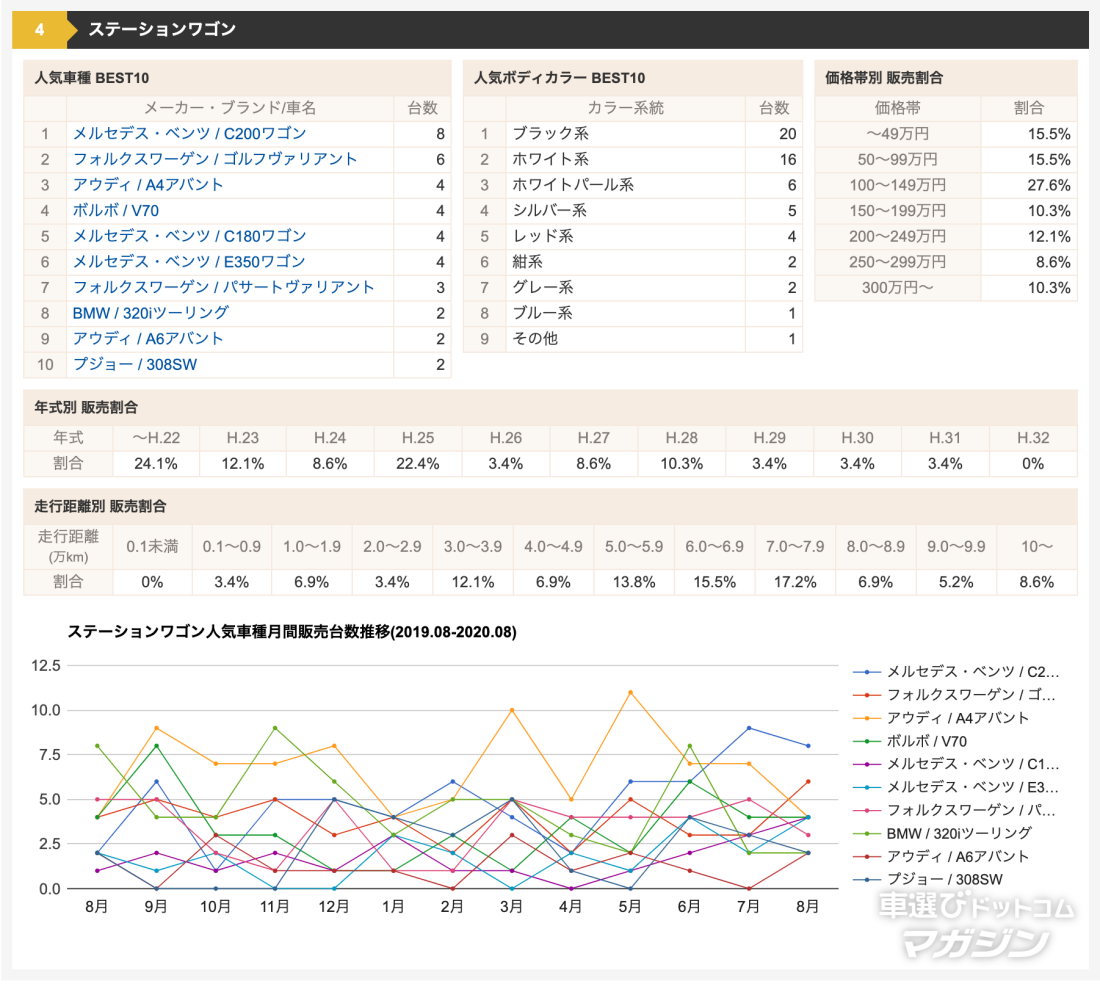The image size is (1100, 984).
Task: Click the yellow number 4 section badge
Action: [x=40, y=29]
